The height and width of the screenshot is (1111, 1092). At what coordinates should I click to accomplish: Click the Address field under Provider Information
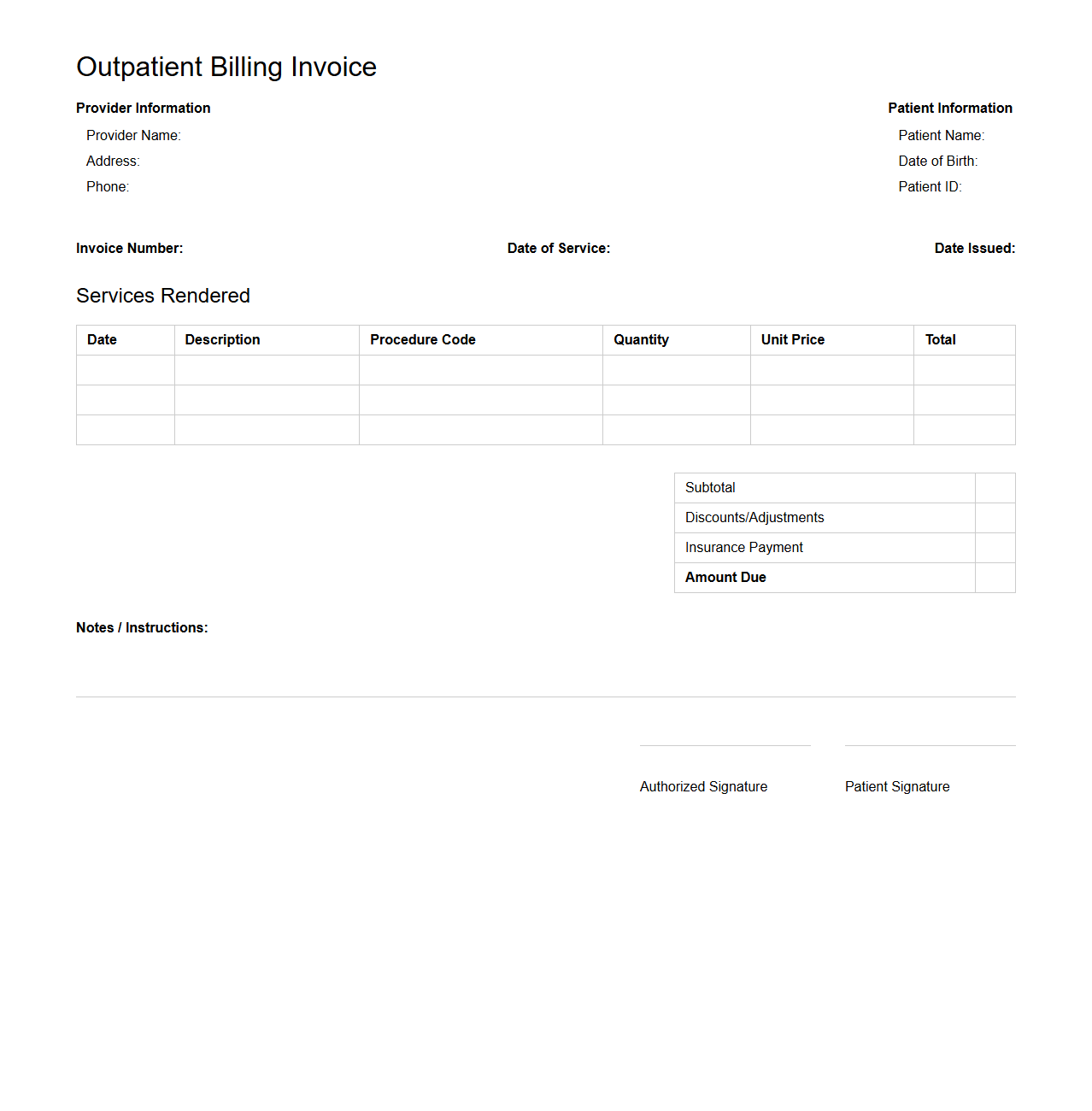click(113, 161)
